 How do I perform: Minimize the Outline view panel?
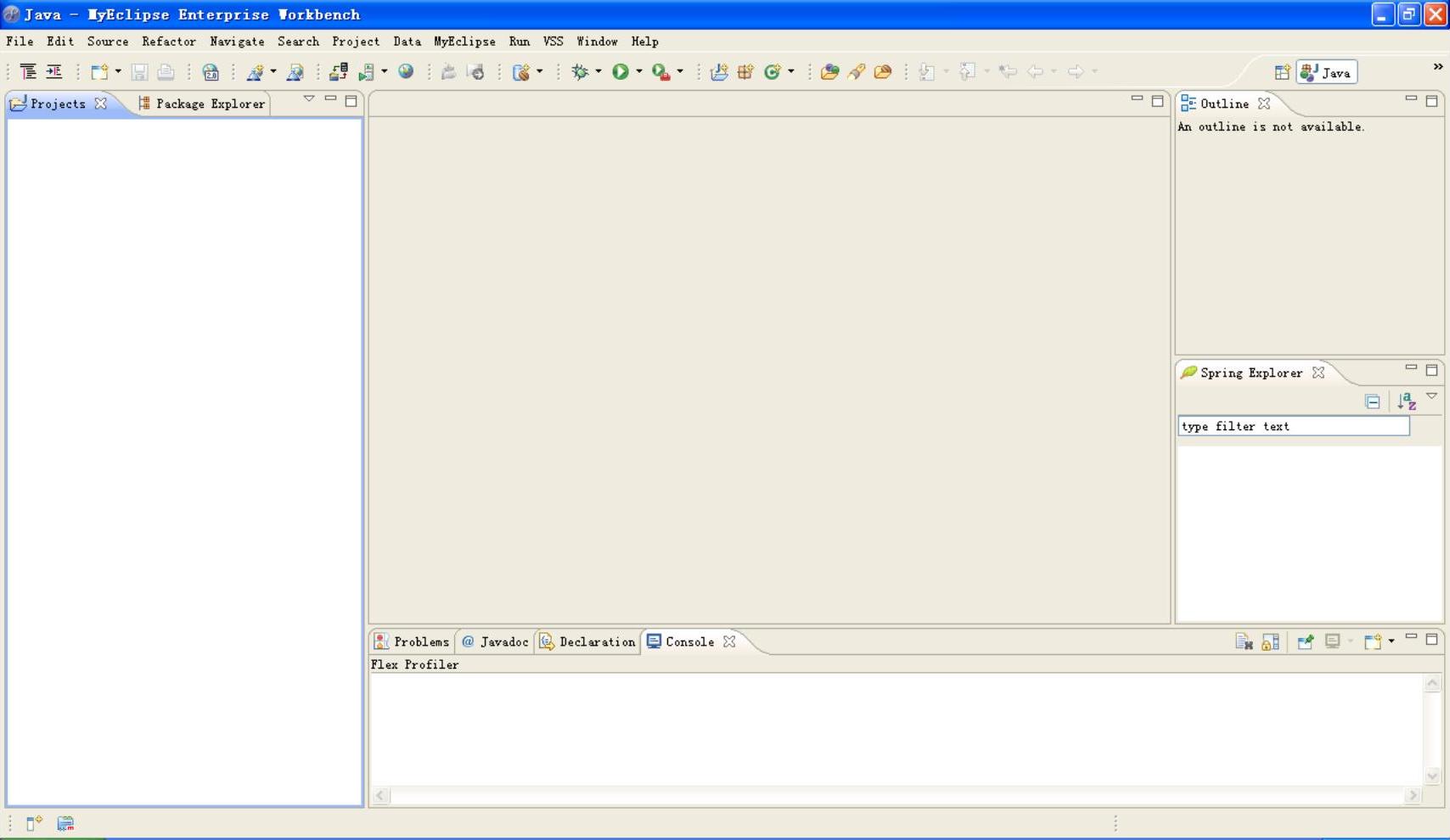[1411, 99]
